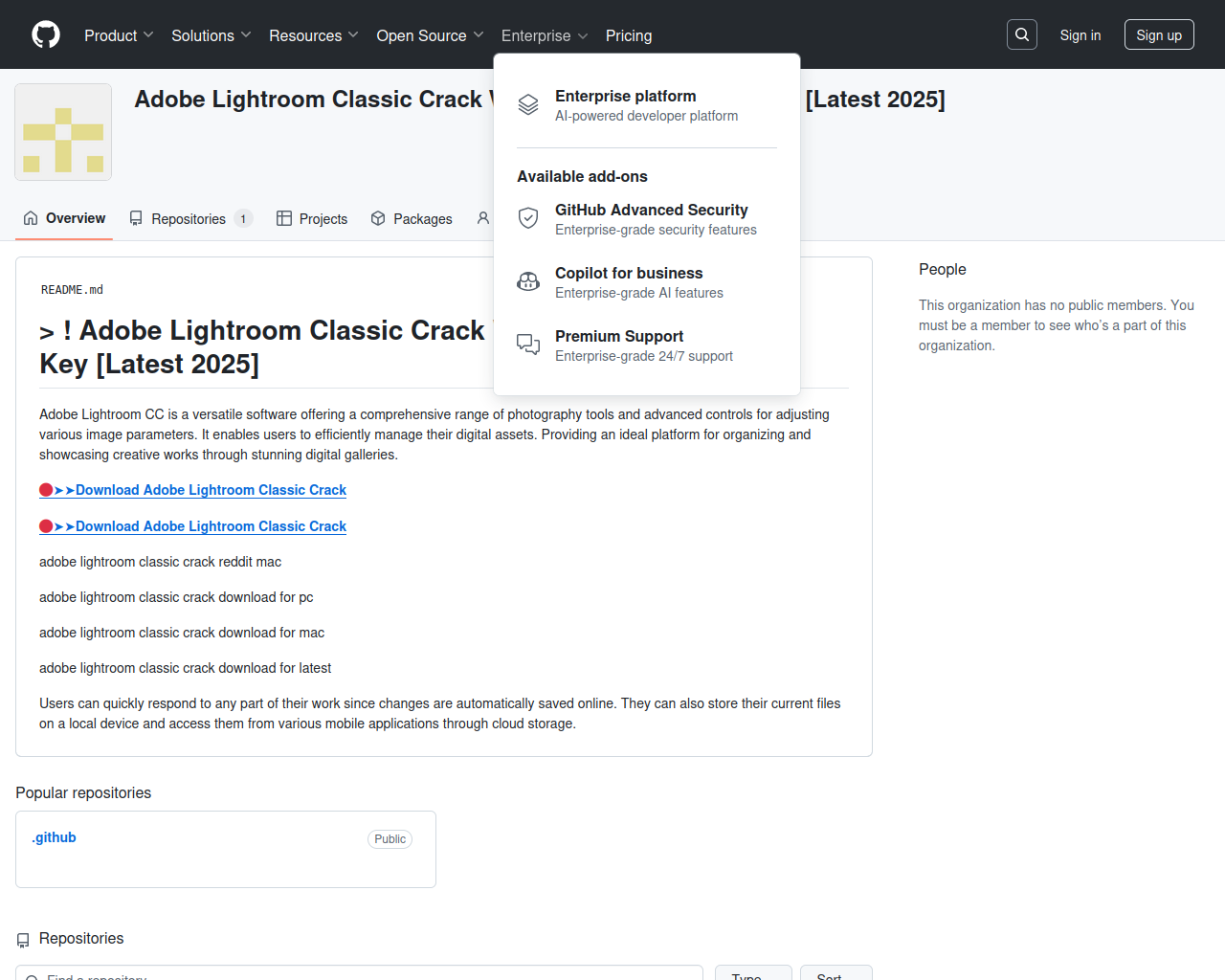Open the .github repository link
This screenshot has height=980, width=1225.
click(54, 837)
